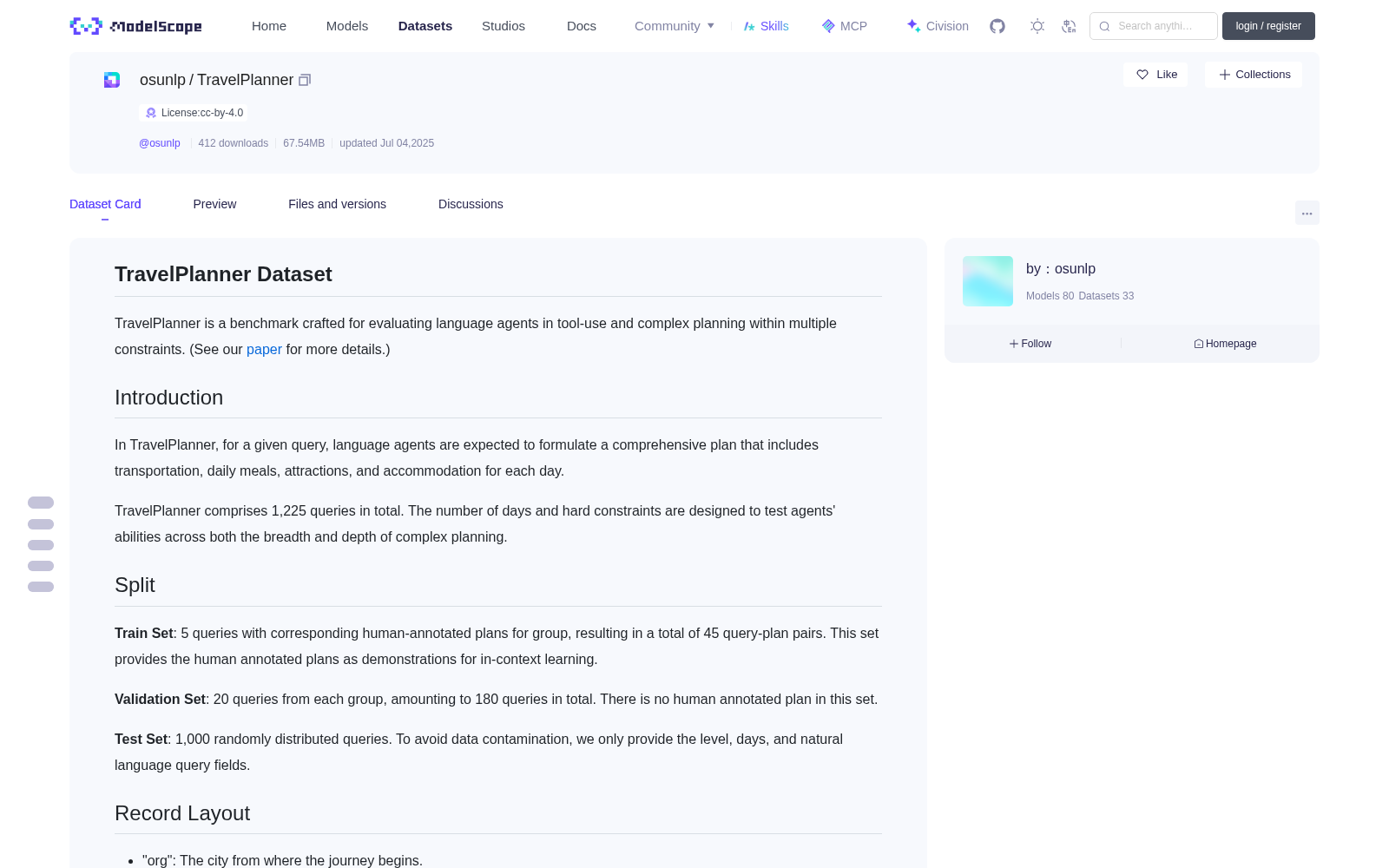Click the Search anything input field
This screenshot has width=1389, height=868.
coord(1154,26)
